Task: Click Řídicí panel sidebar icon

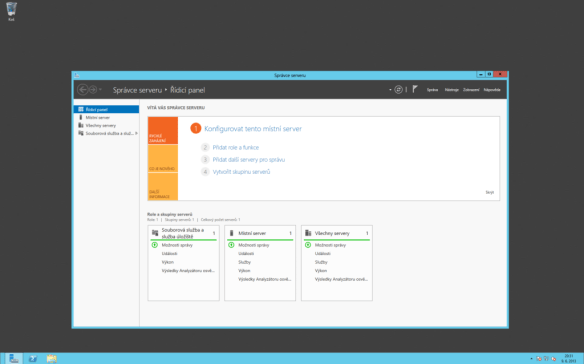Action: 80,109
